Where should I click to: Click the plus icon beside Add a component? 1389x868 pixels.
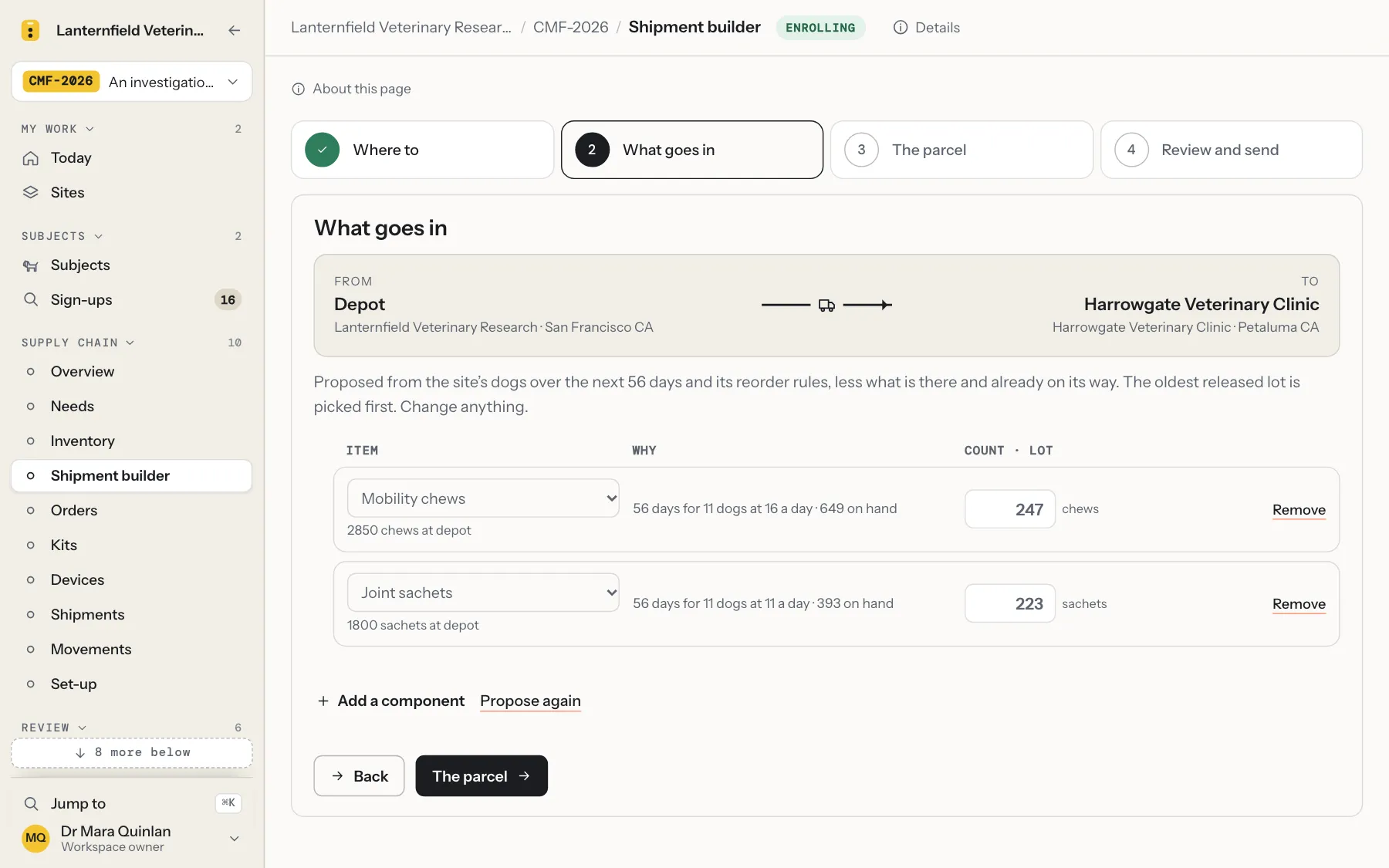tap(323, 701)
